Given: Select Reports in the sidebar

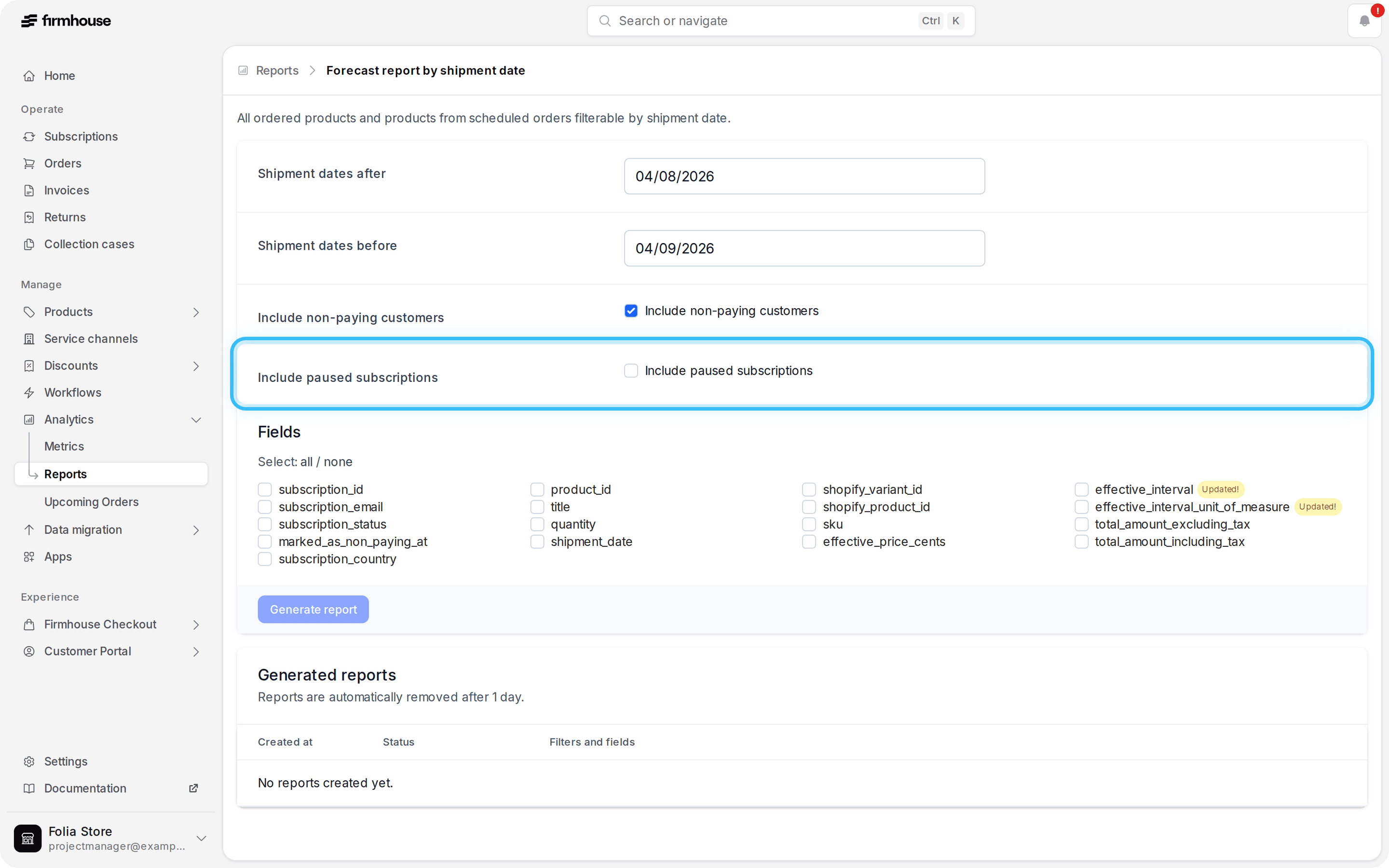Looking at the screenshot, I should coord(111,475).
